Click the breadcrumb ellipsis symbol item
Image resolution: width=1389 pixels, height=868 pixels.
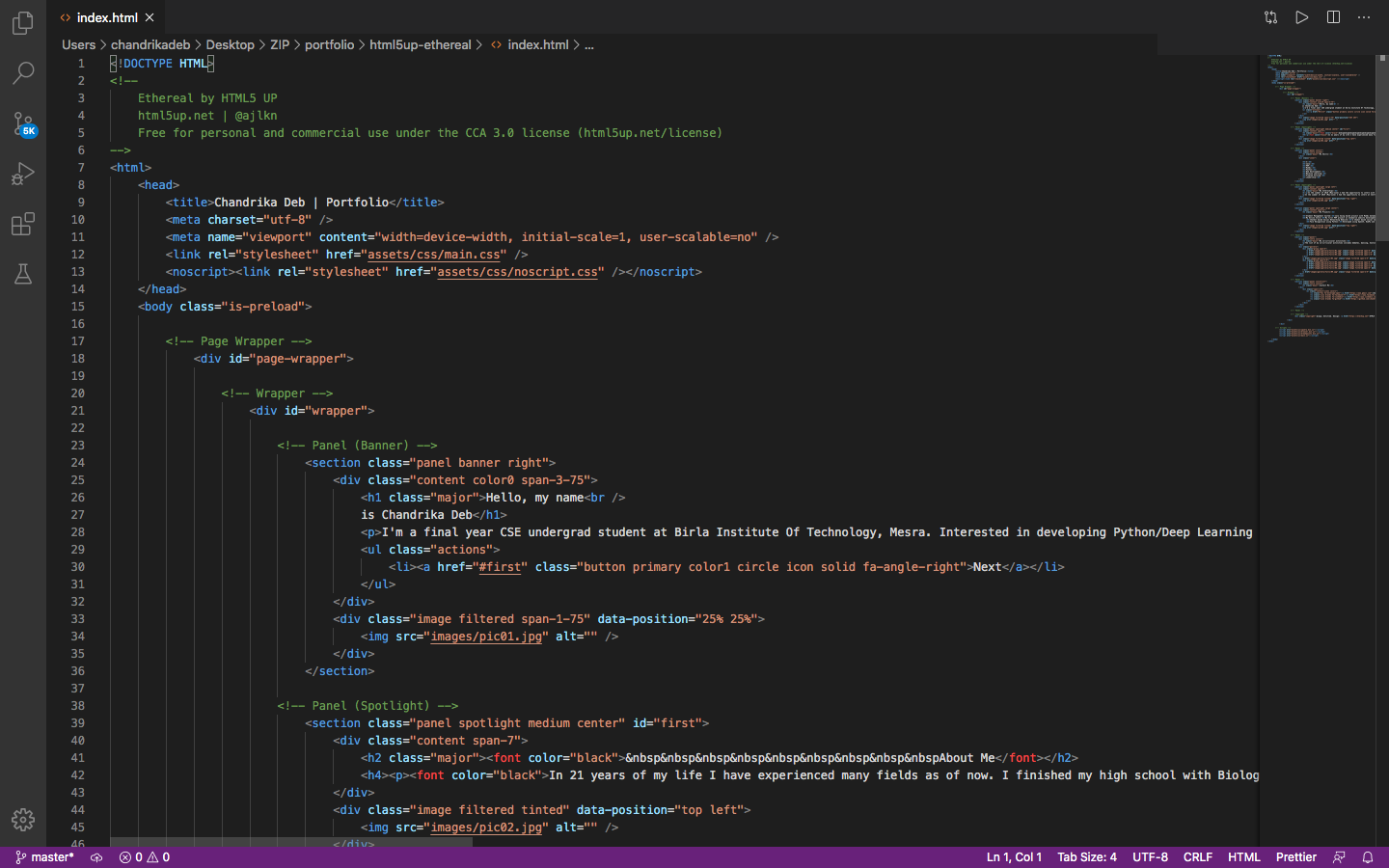tap(589, 44)
